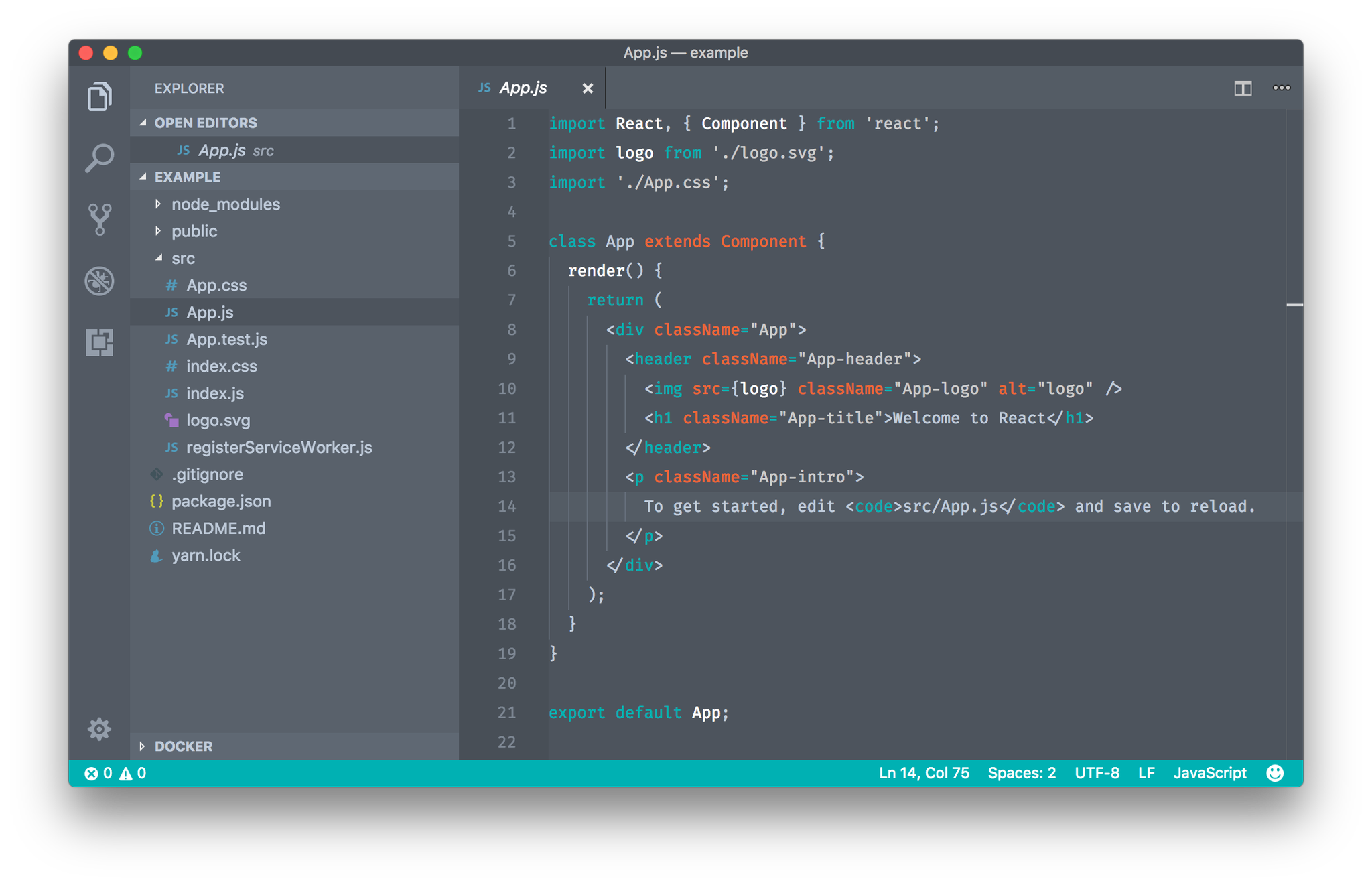The width and height of the screenshot is (1372, 885).
Task: Open the Search view in the activity bar
Action: point(99,158)
